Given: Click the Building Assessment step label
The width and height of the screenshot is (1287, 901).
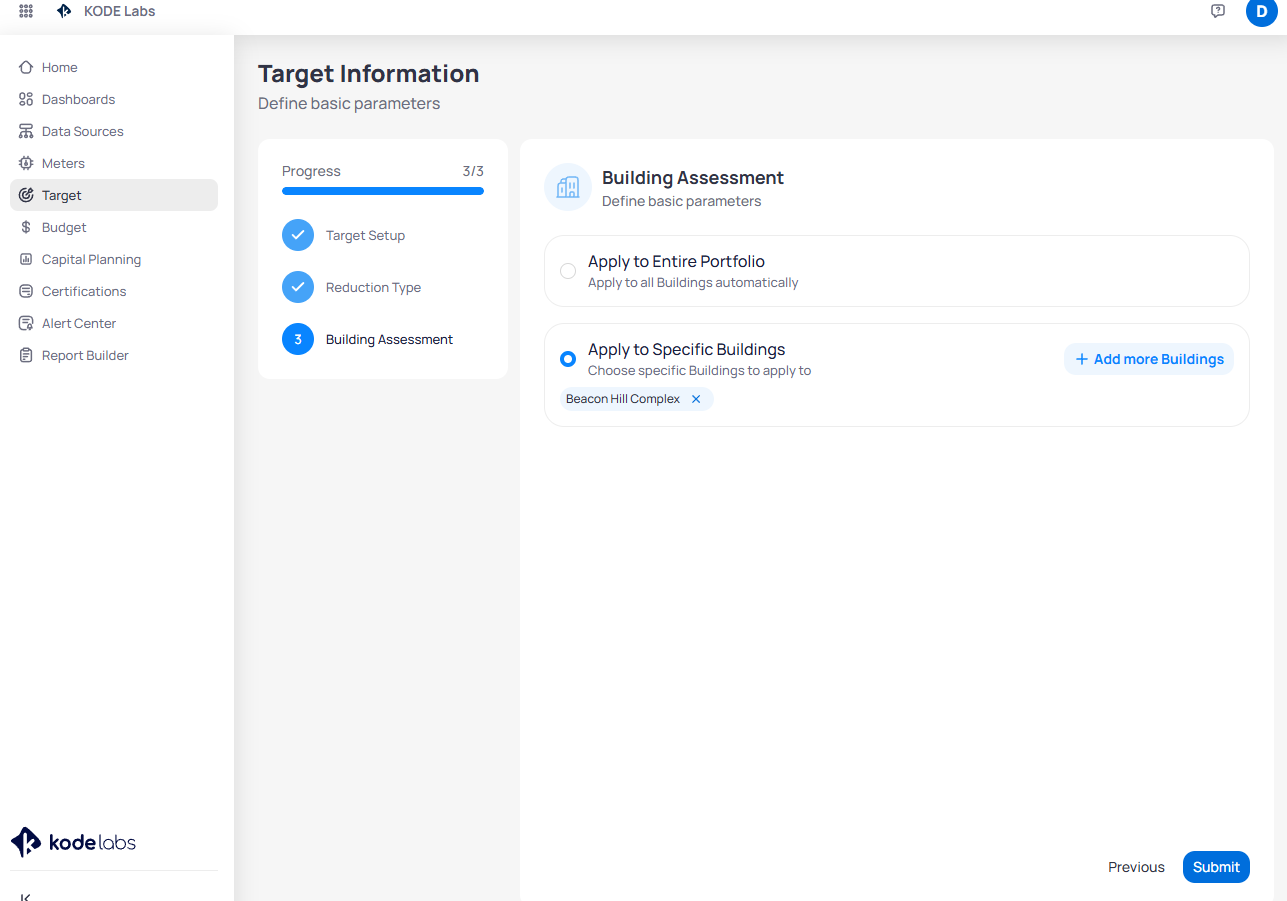Looking at the screenshot, I should (389, 339).
